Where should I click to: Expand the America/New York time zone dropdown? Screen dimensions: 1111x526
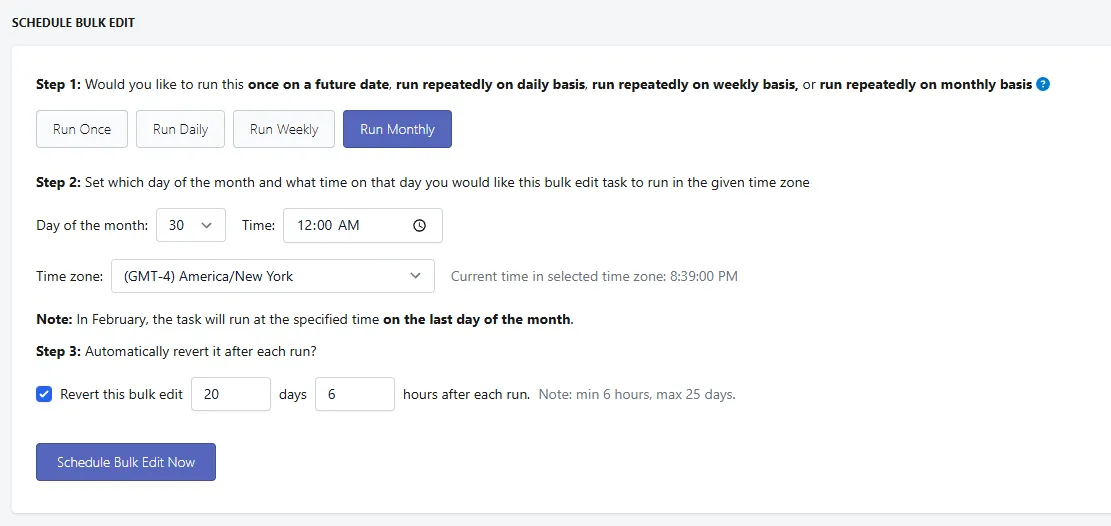point(273,276)
